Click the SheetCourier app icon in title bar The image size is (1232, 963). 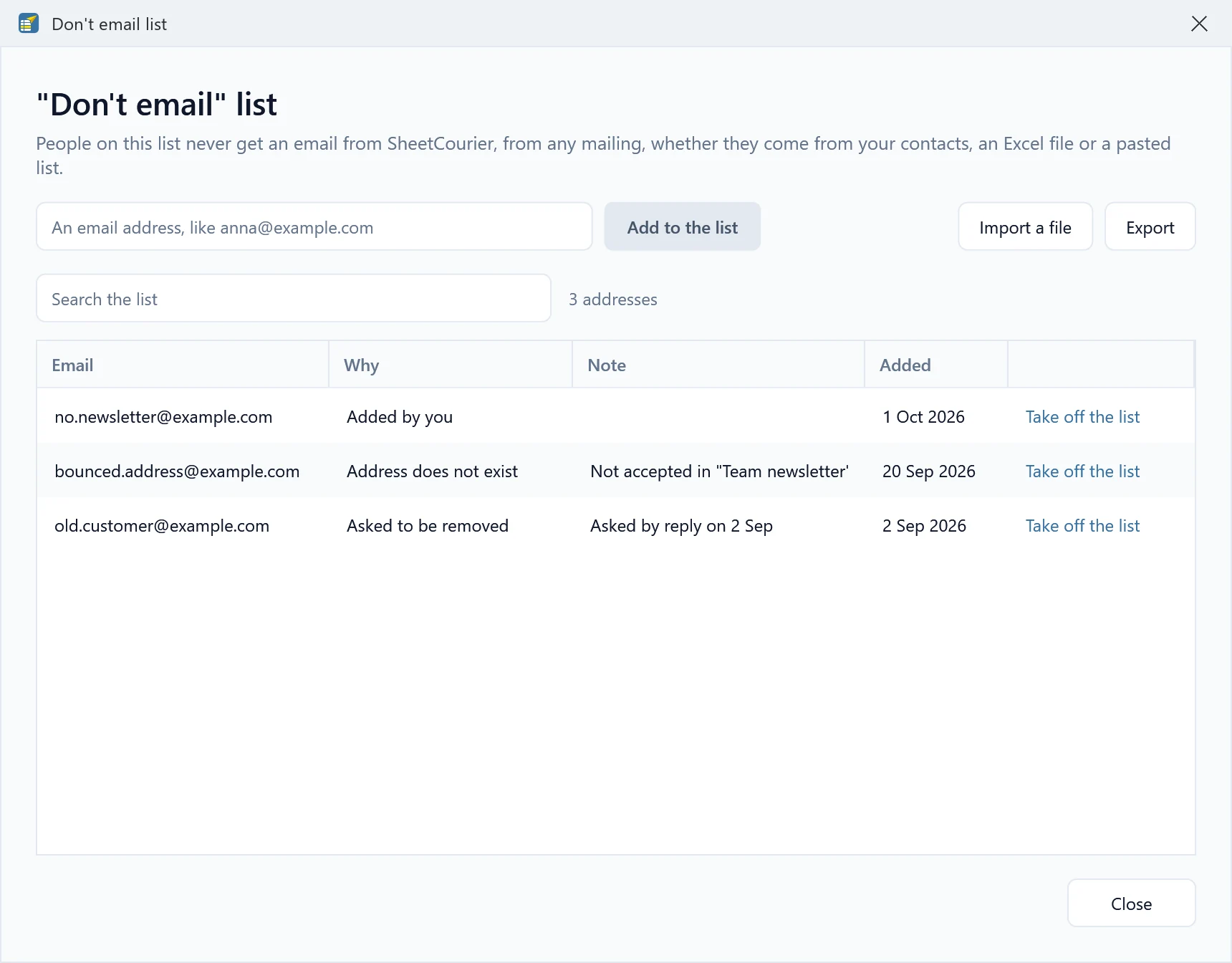[x=29, y=24]
